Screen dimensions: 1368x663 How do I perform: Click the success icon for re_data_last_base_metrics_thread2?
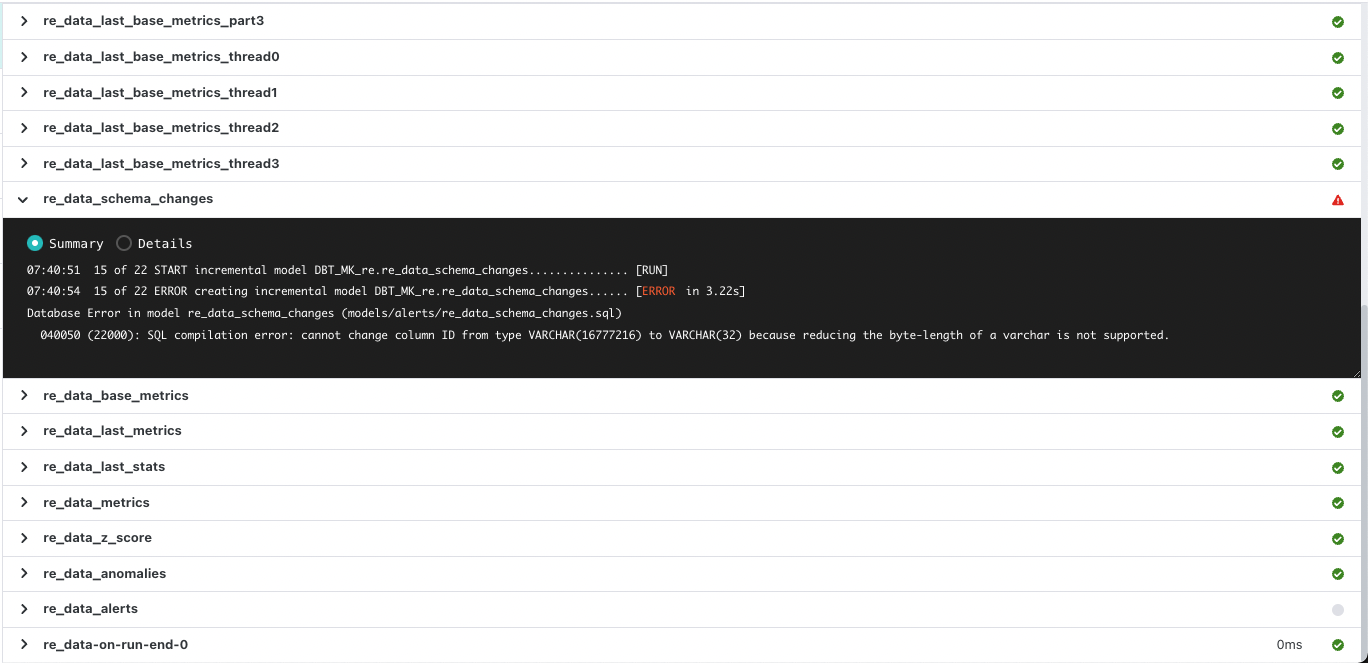(x=1337, y=128)
